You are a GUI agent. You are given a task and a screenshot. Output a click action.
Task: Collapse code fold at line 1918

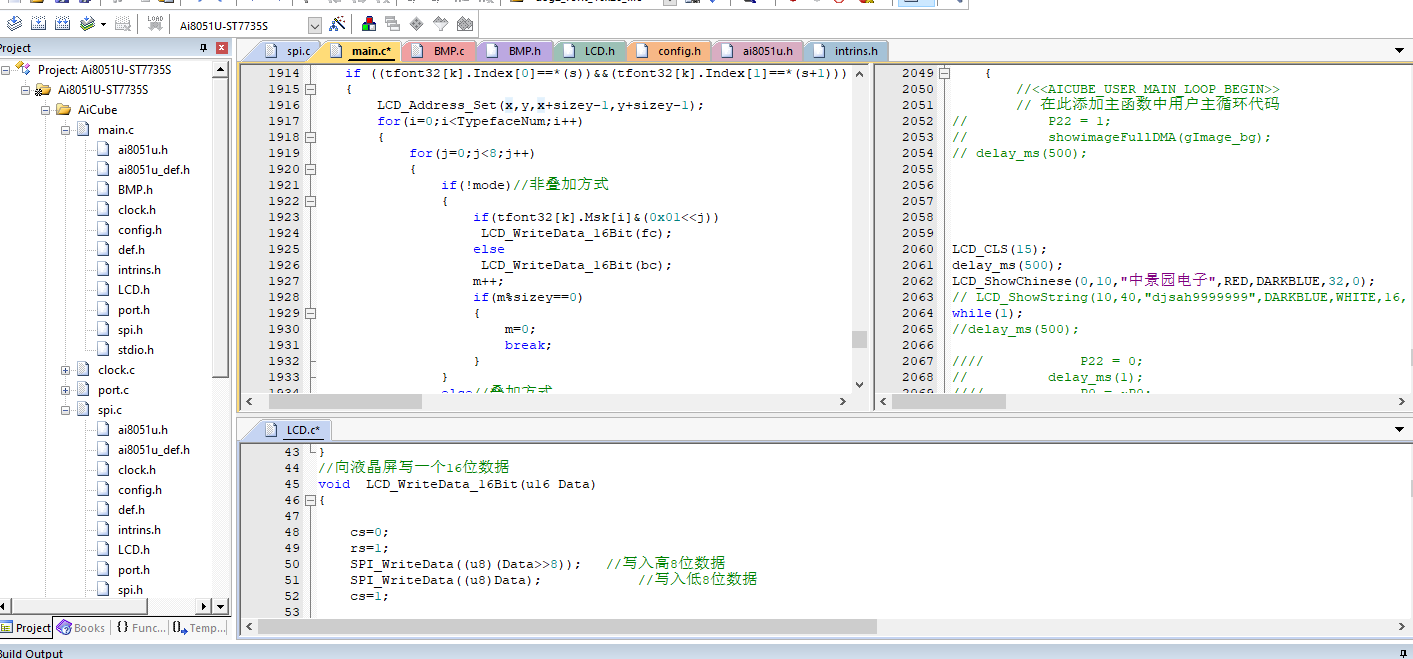coord(311,137)
